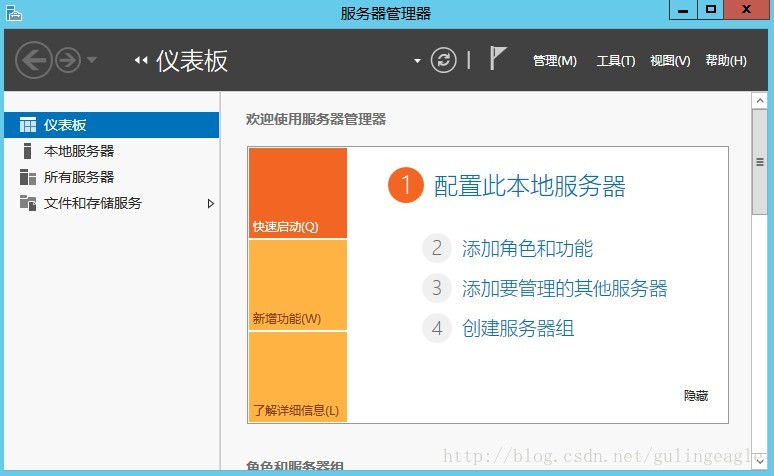Select 所有服务器 in the sidebar
Image resolution: width=774 pixels, height=476 pixels.
pyautogui.click(x=112, y=177)
